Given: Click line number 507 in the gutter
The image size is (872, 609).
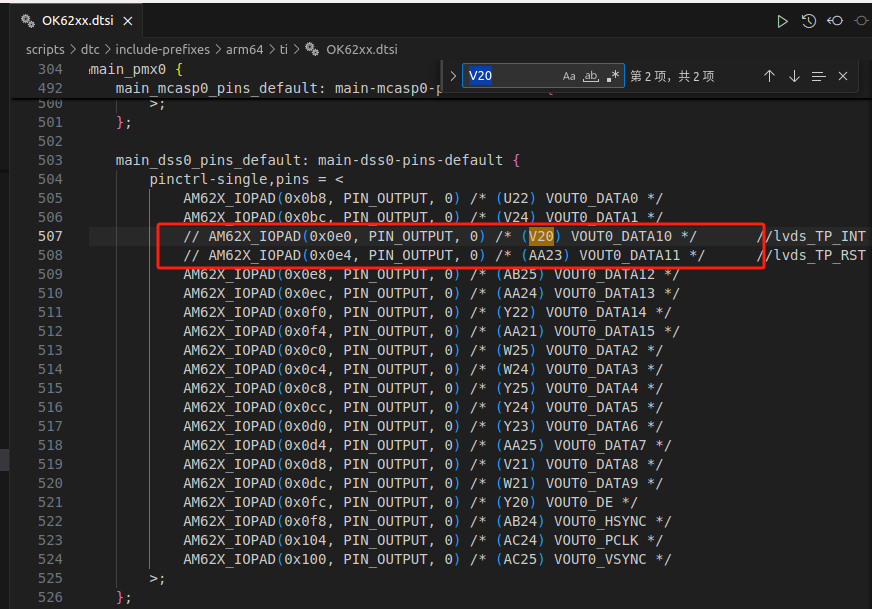Looking at the screenshot, I should pyautogui.click(x=51, y=236).
